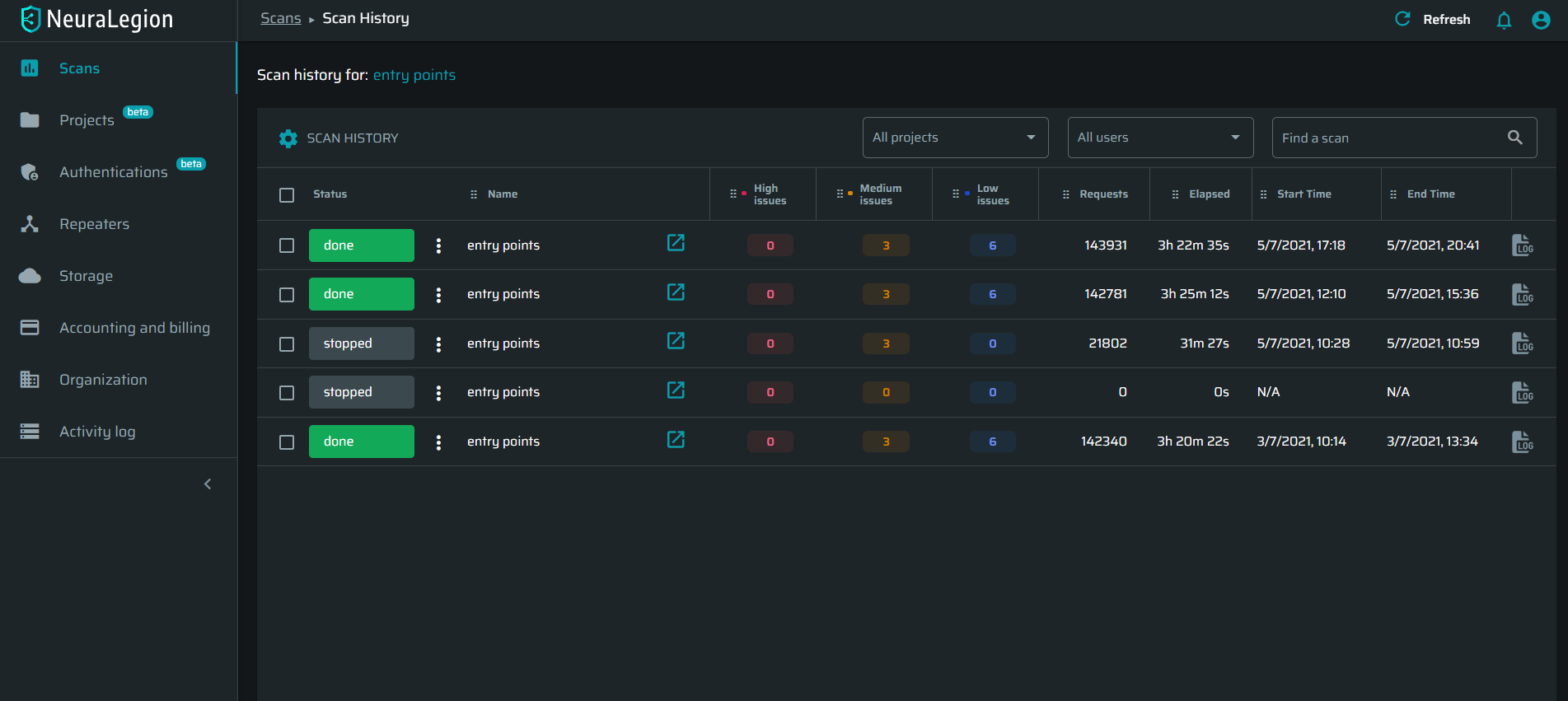Screen dimensions: 1568x701
Task: Open more options for 142781 requests scan
Action: click(438, 294)
